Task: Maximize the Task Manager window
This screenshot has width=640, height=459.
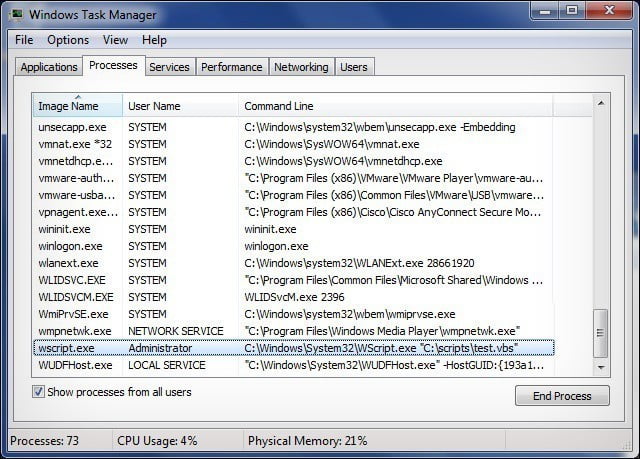Action: (572, 11)
